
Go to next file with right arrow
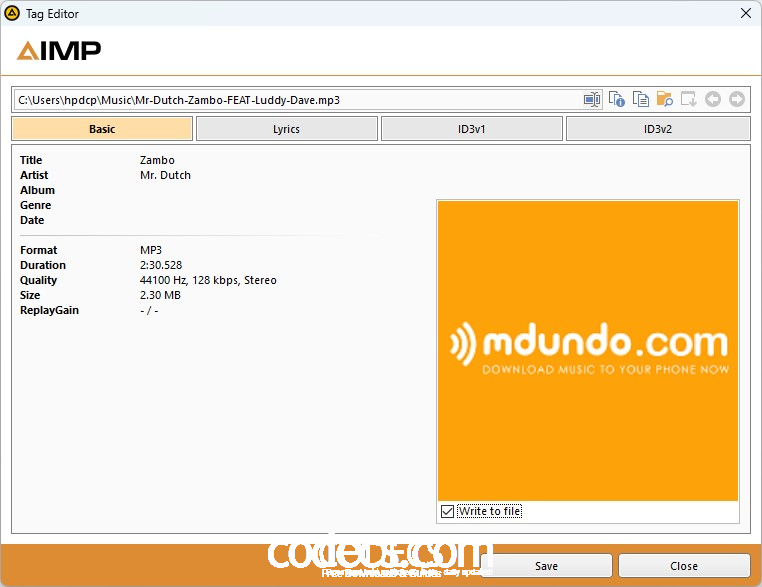coord(737,99)
